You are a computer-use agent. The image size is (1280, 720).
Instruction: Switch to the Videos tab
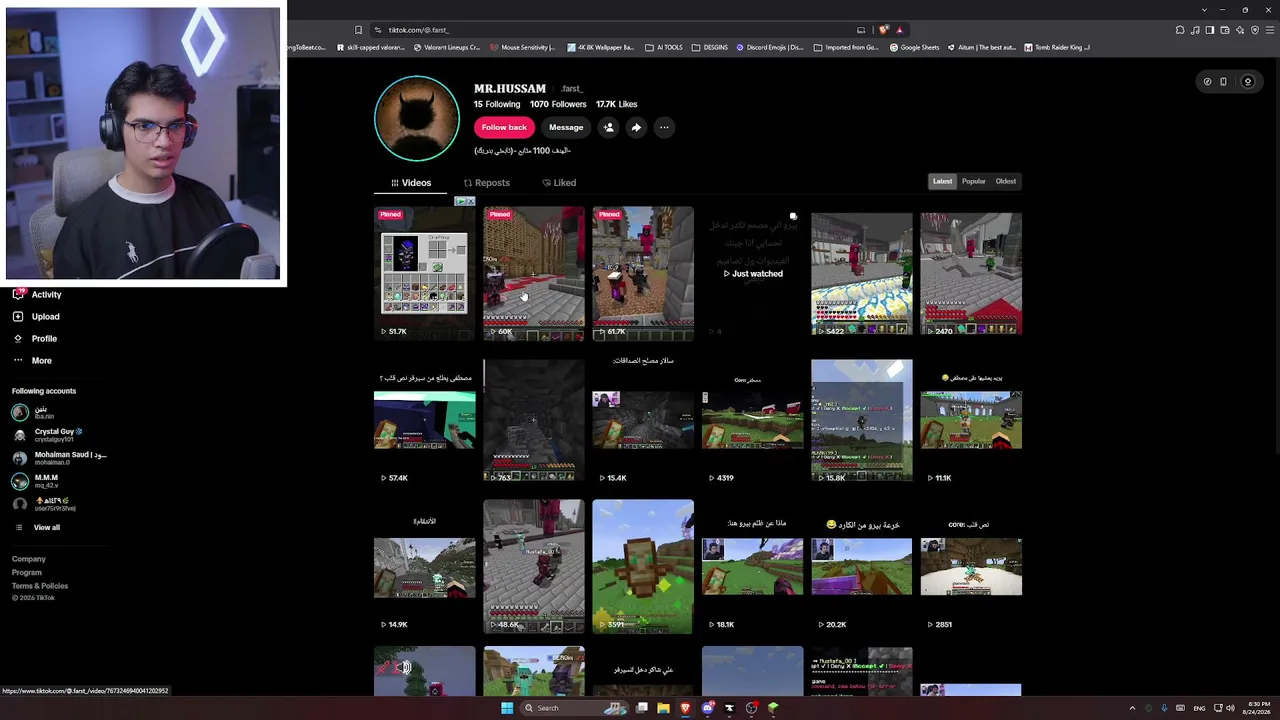(x=411, y=183)
